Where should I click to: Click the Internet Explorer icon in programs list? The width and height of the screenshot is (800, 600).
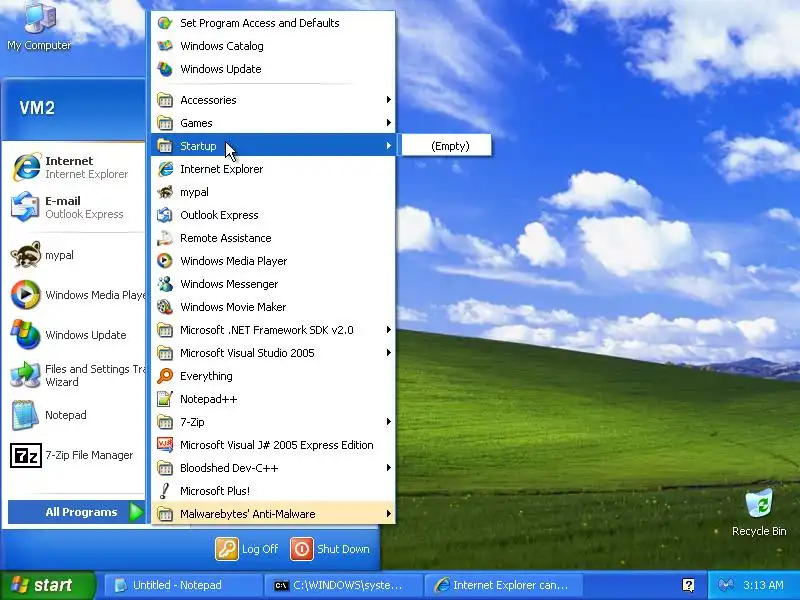tap(165, 169)
